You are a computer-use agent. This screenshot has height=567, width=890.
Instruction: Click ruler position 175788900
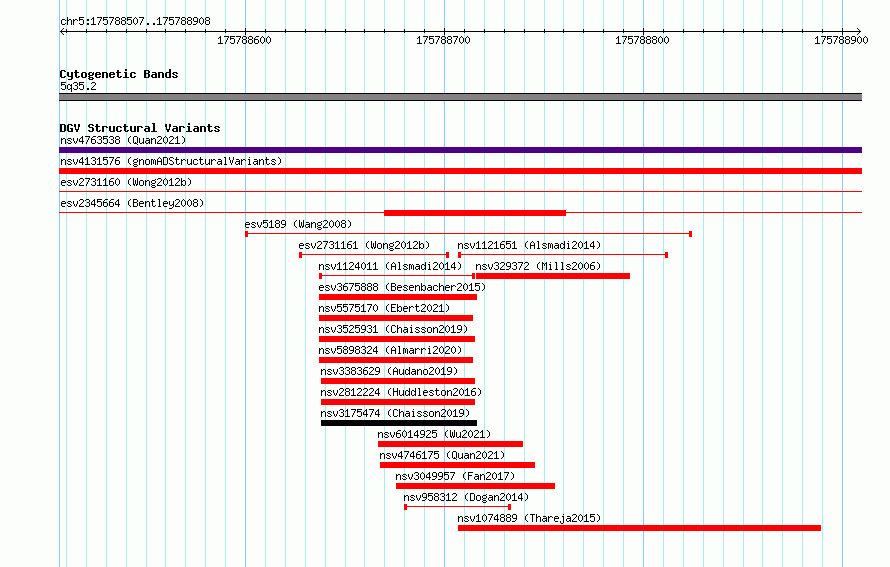tap(841, 40)
